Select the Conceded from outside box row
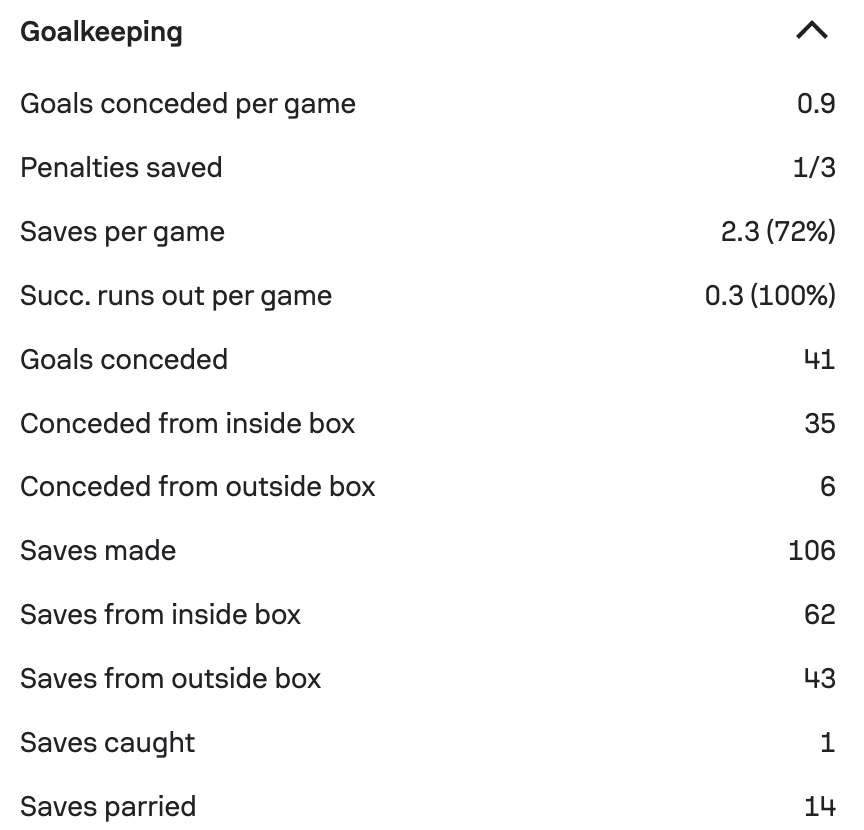The height and width of the screenshot is (830, 864). (428, 487)
